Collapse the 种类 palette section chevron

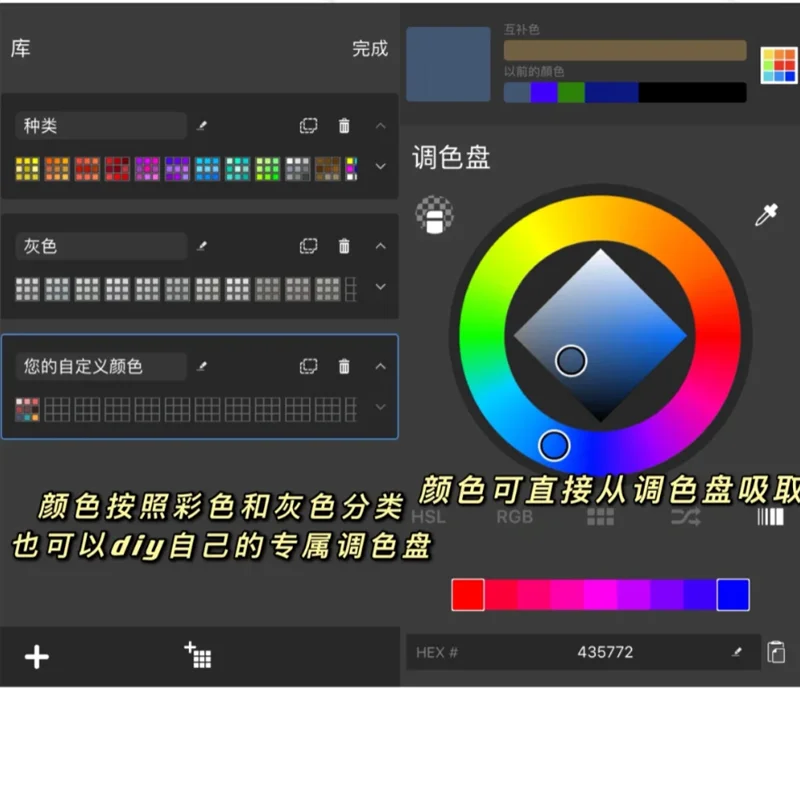pyautogui.click(x=378, y=126)
